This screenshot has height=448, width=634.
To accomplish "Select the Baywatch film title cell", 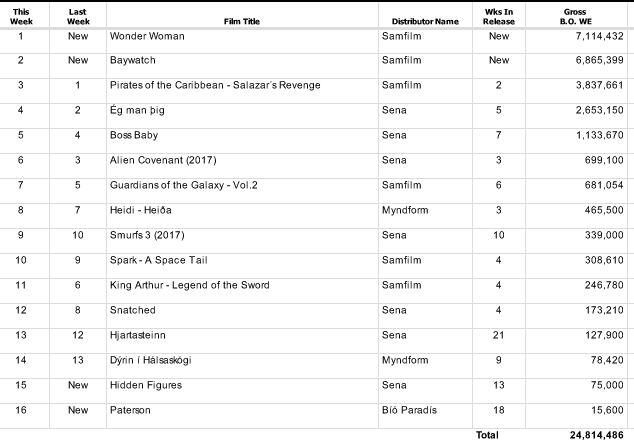I will point(136,60).
